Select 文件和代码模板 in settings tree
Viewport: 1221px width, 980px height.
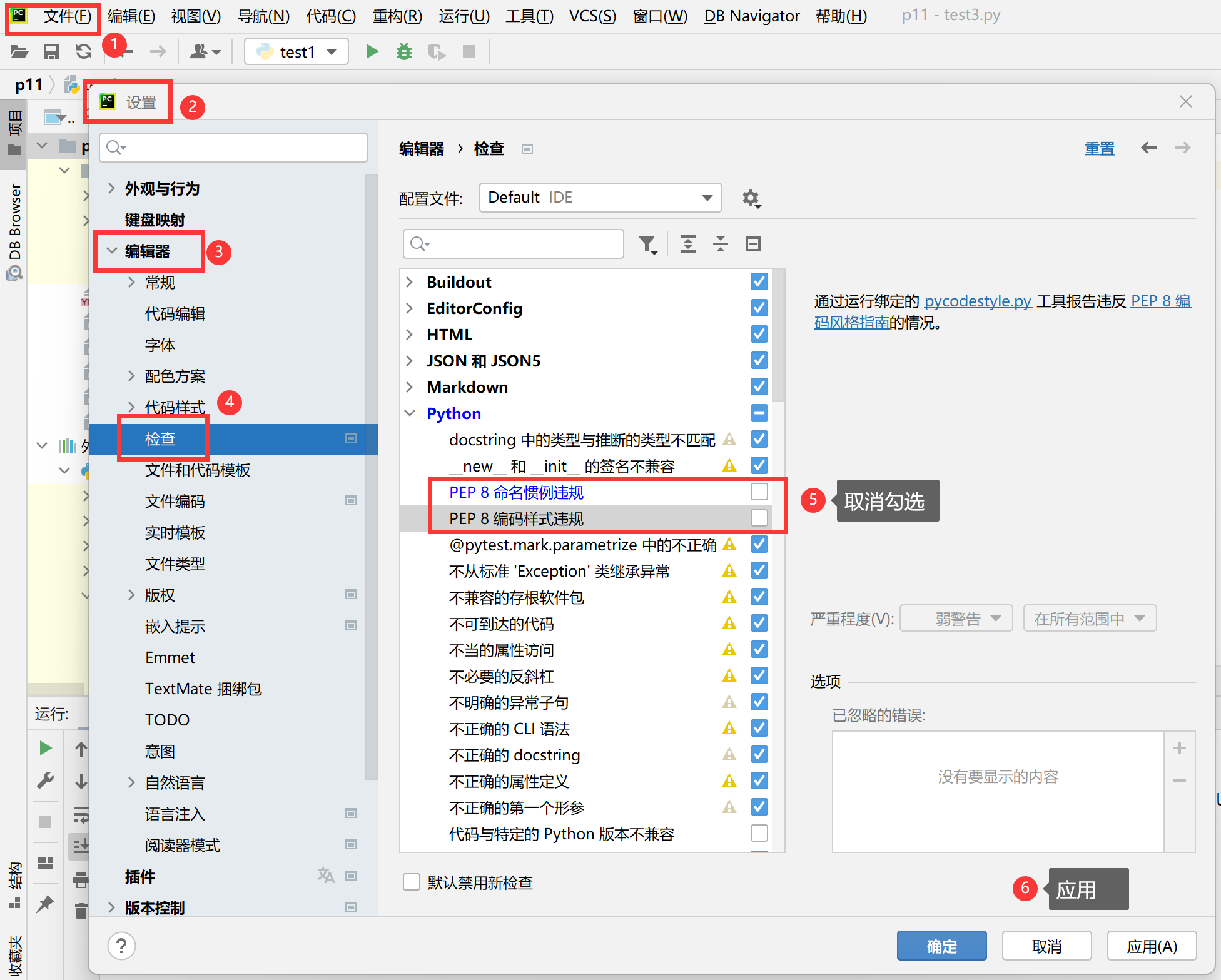tap(198, 470)
